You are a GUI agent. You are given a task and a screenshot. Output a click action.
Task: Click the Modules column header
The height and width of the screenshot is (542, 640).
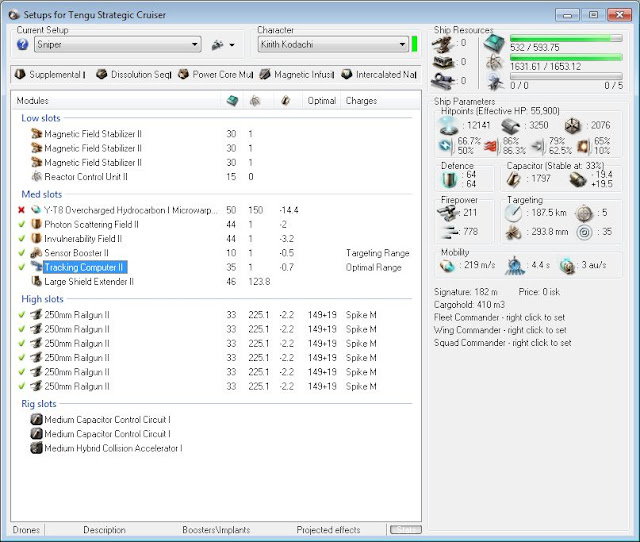coord(33,100)
